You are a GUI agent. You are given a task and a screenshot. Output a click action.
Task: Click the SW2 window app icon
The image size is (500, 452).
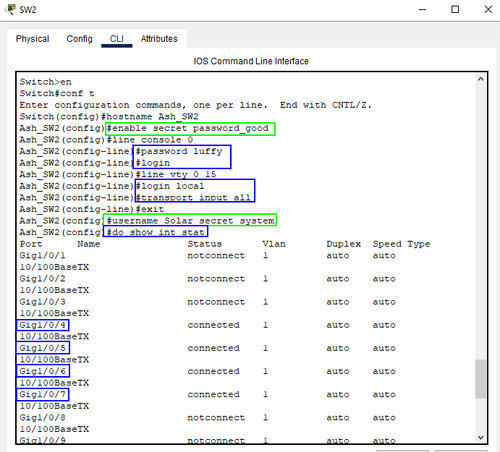tap(11, 9)
